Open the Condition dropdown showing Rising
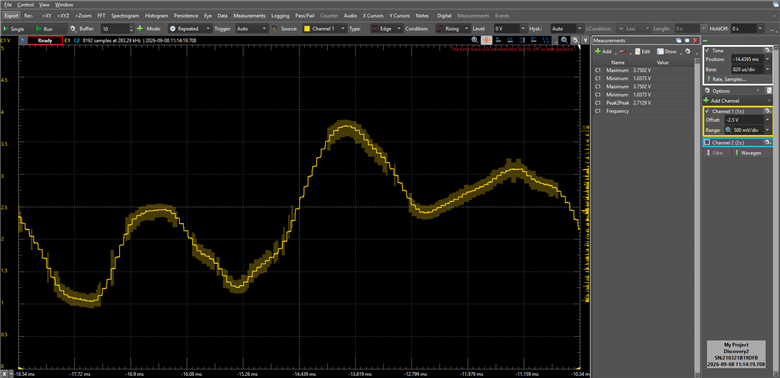Screen dimensions: 780x378 [452, 29]
